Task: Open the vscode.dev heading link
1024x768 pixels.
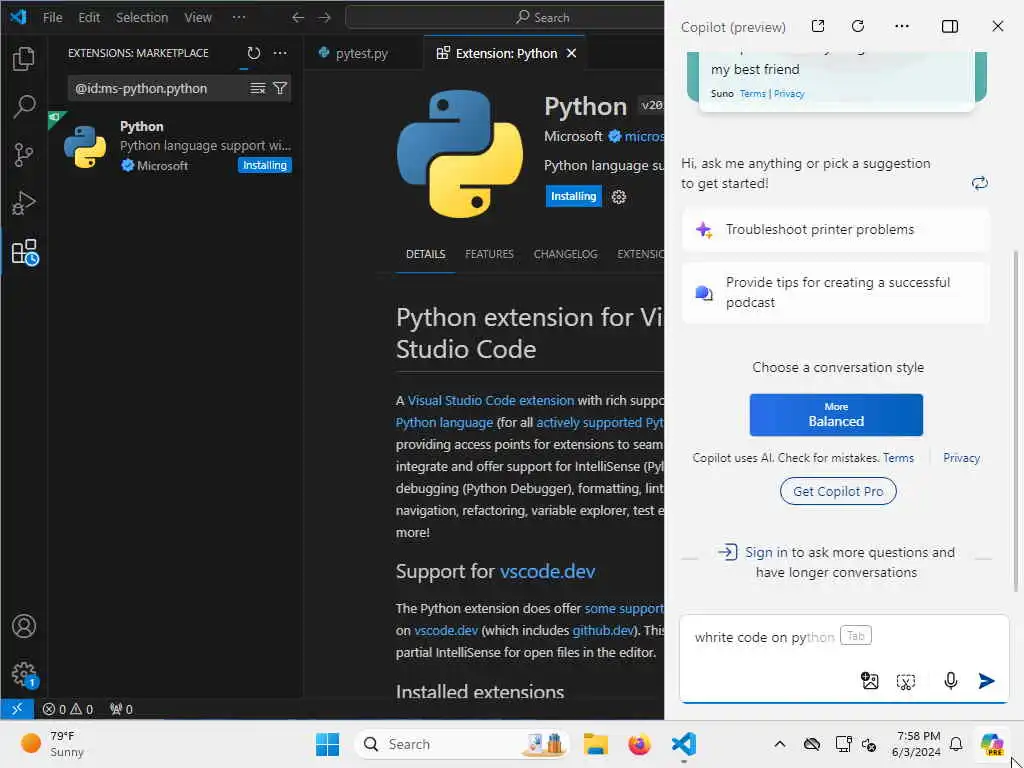Action: pyautogui.click(x=547, y=571)
